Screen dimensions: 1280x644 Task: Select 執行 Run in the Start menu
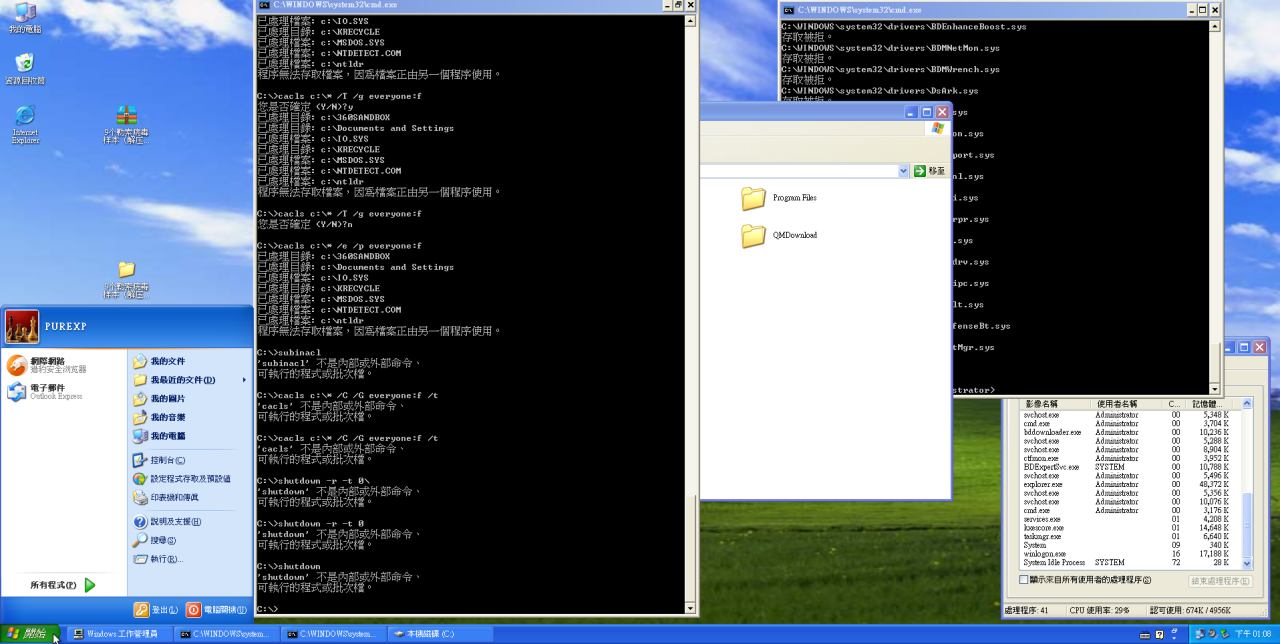pos(166,559)
